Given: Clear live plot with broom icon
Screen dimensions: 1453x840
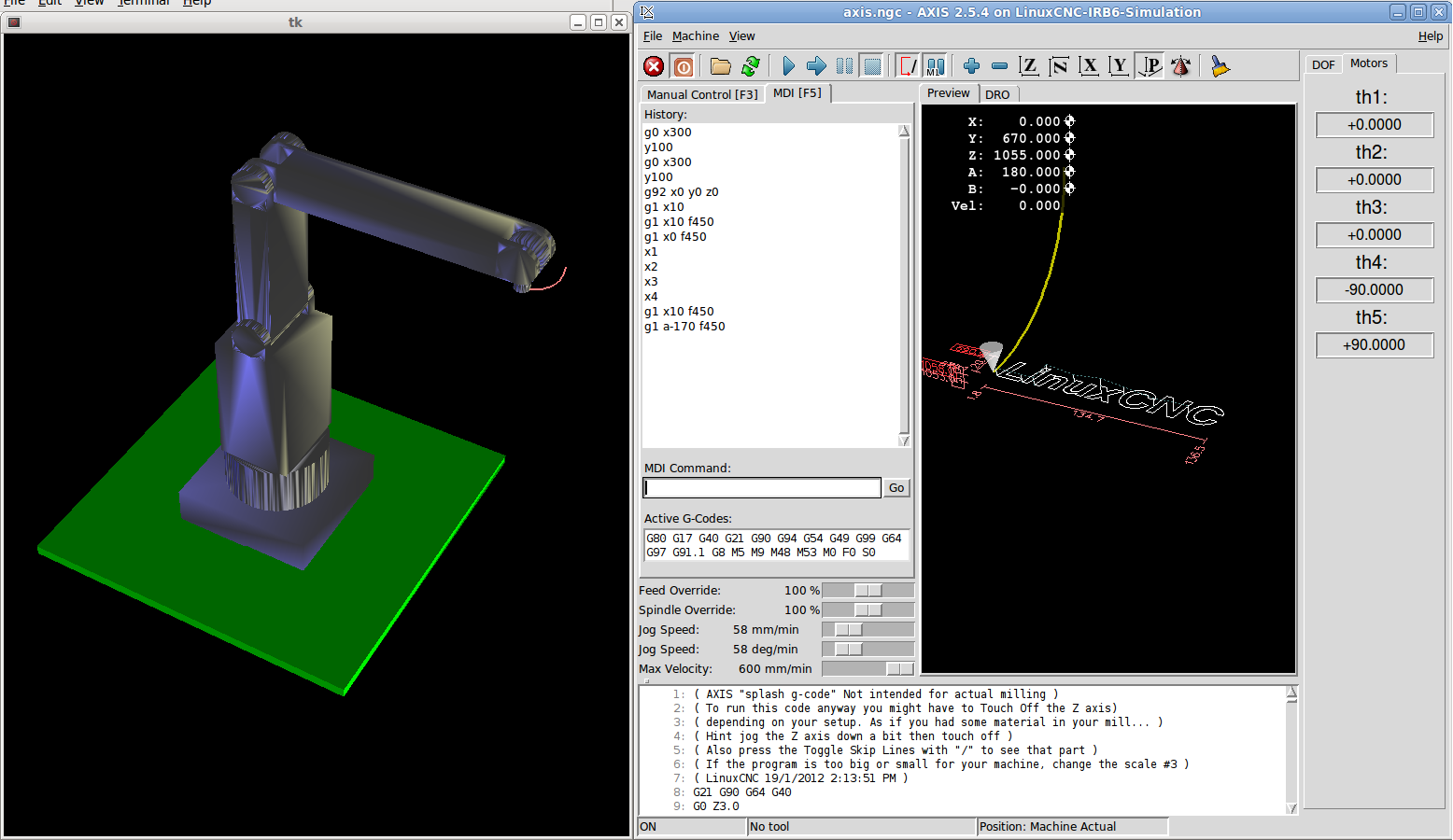Looking at the screenshot, I should tap(1220, 66).
